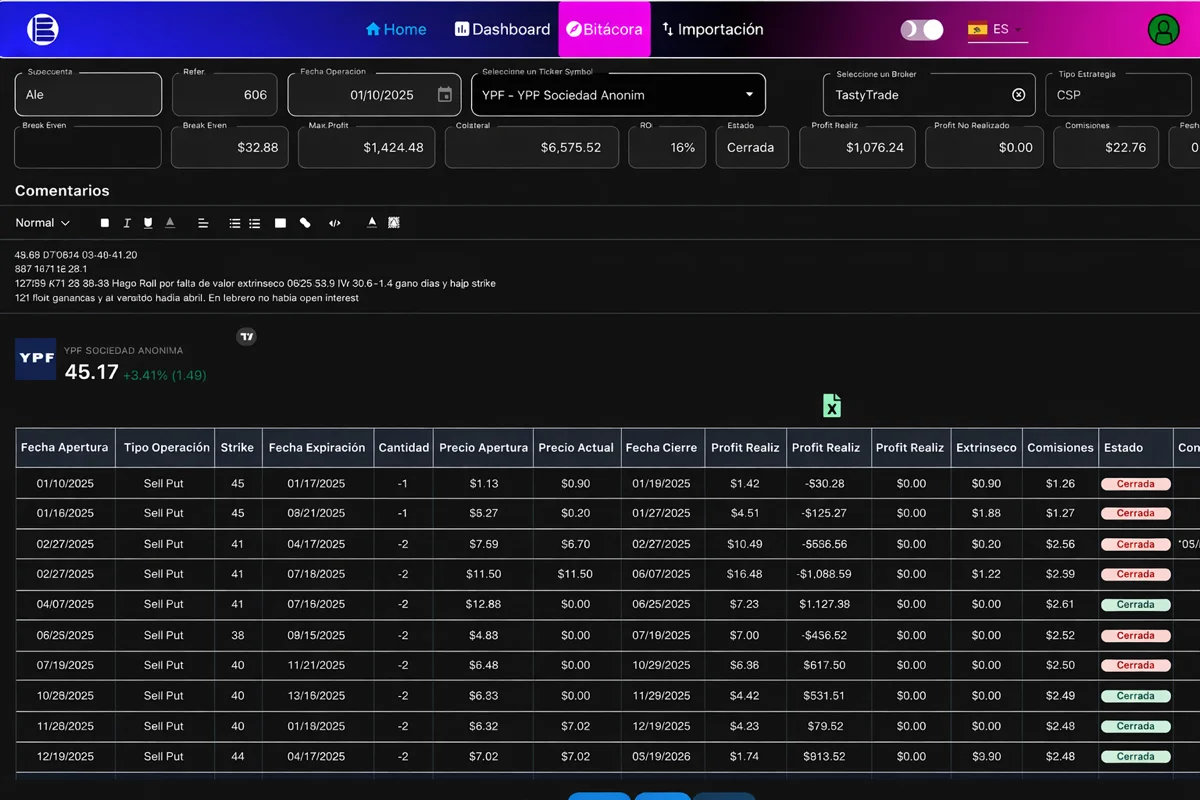Viewport: 1200px width, 800px height.
Task: Open the Dashboard tab
Action: click(x=502, y=29)
